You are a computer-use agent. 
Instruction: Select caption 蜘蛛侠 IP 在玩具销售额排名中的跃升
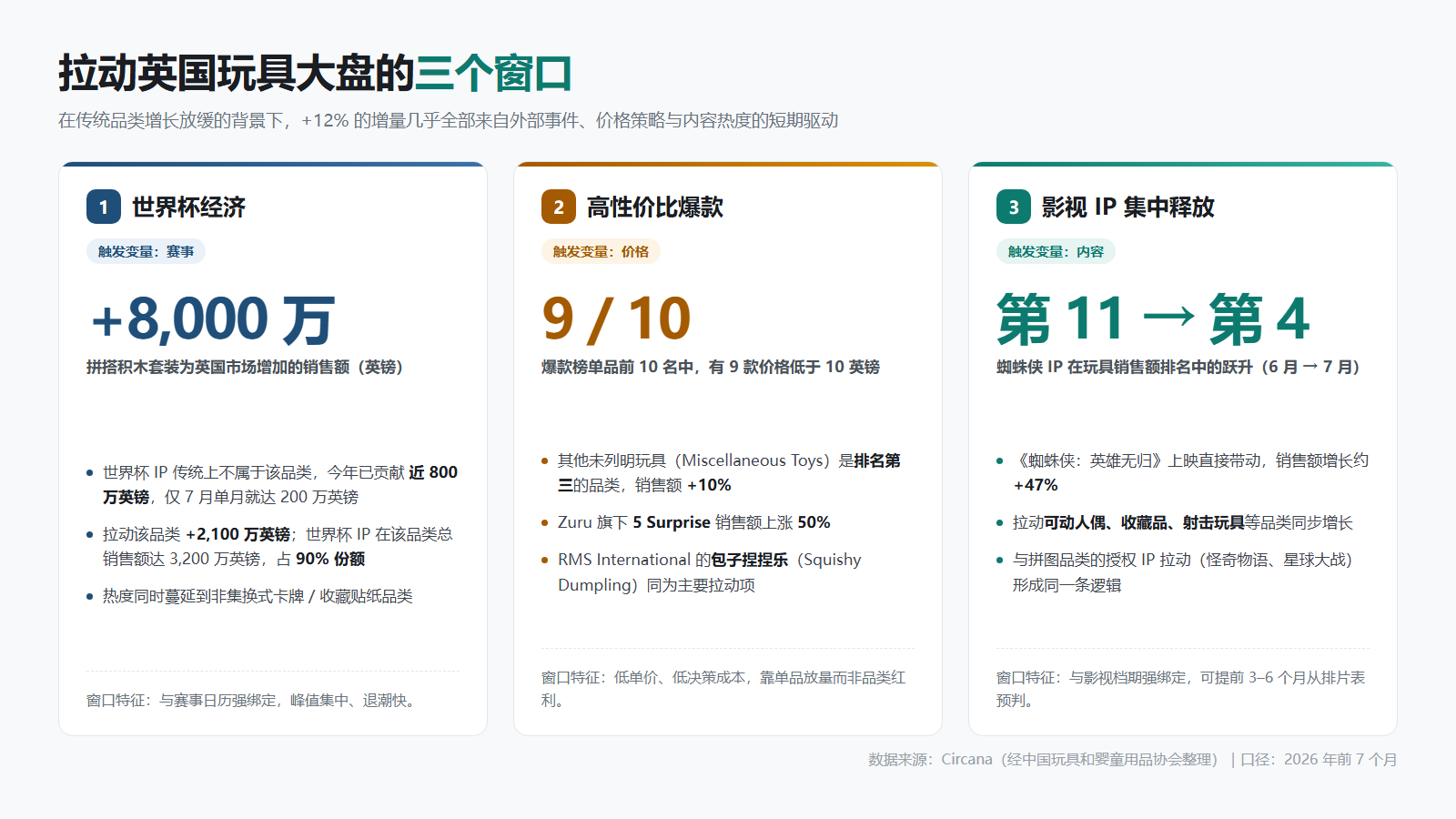[1178, 367]
